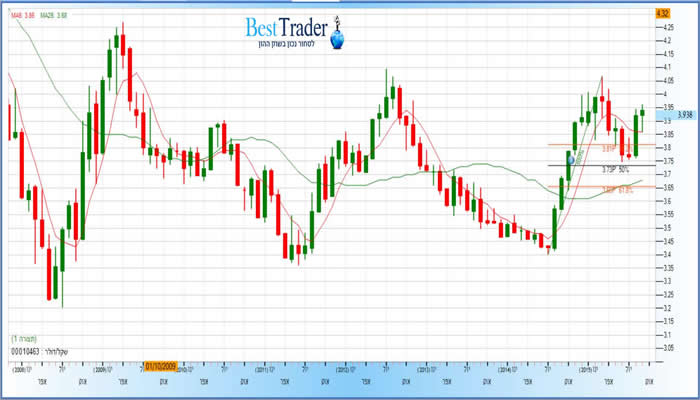
Task: Select the MA28 3.68 indicator label
Action: (55, 14)
